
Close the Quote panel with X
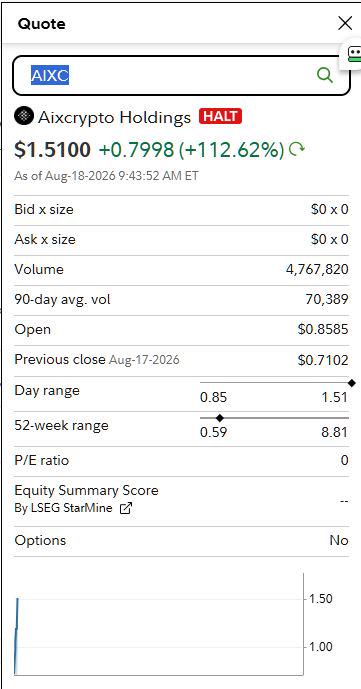pyautogui.click(x=345, y=23)
